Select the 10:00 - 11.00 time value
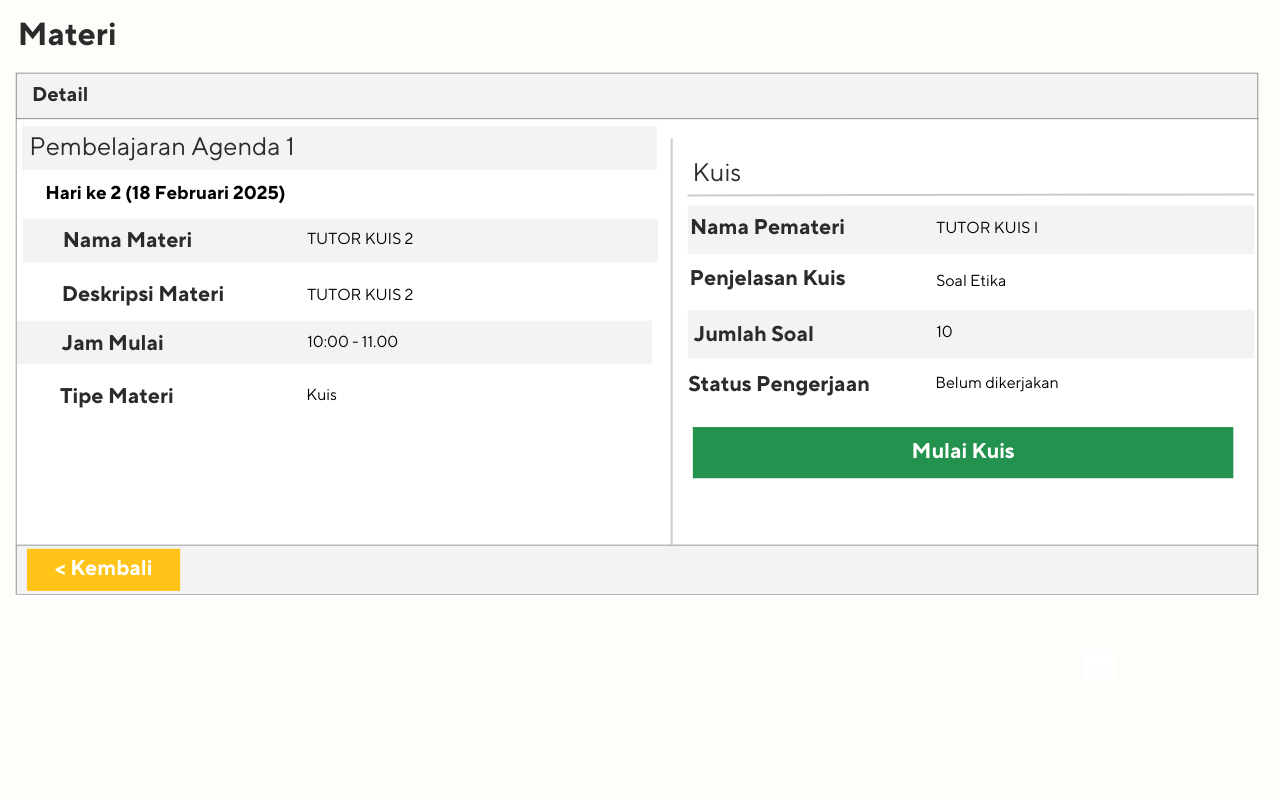The height and width of the screenshot is (800, 1280). click(x=352, y=342)
